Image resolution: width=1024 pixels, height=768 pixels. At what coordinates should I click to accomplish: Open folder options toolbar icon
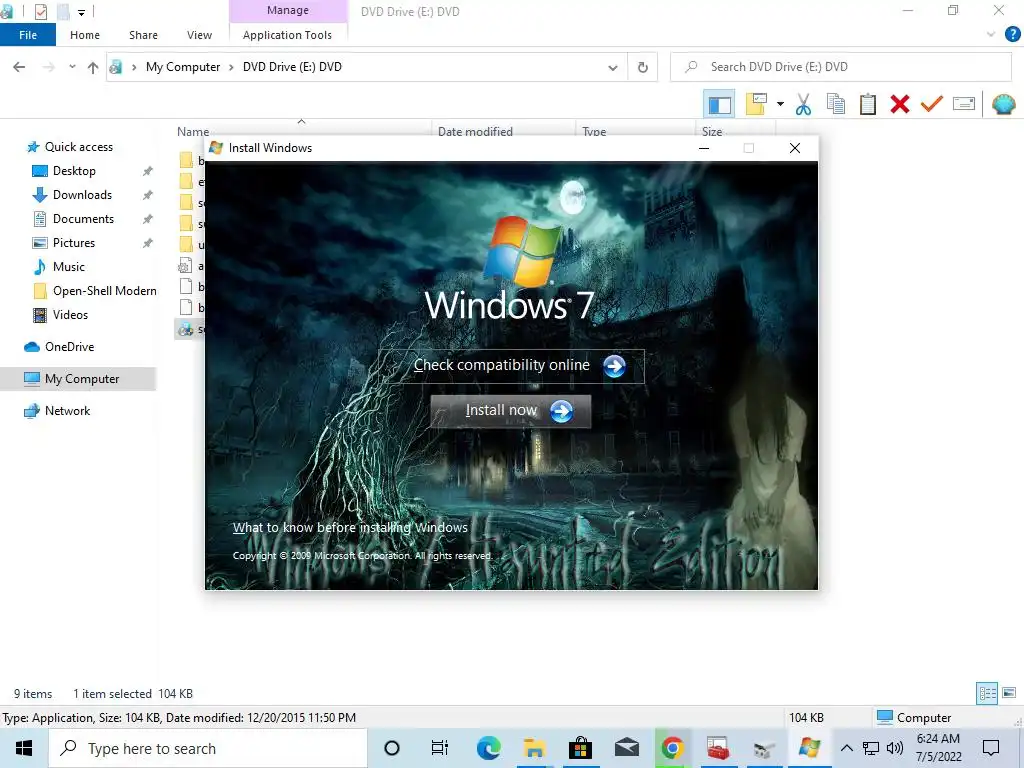pyautogui.click(x=756, y=104)
